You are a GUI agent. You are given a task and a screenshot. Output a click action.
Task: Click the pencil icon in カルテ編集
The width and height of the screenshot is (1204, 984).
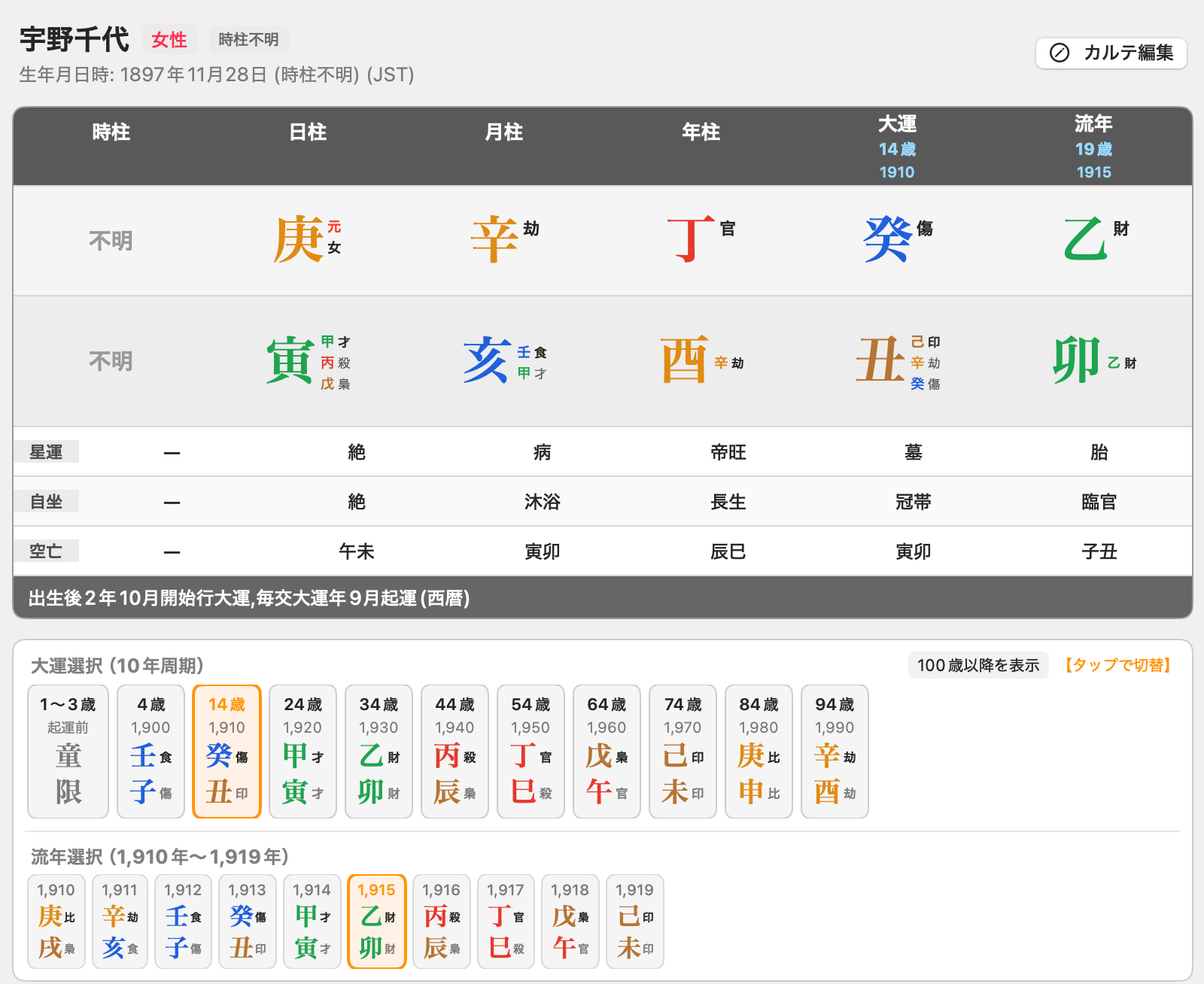(1060, 53)
